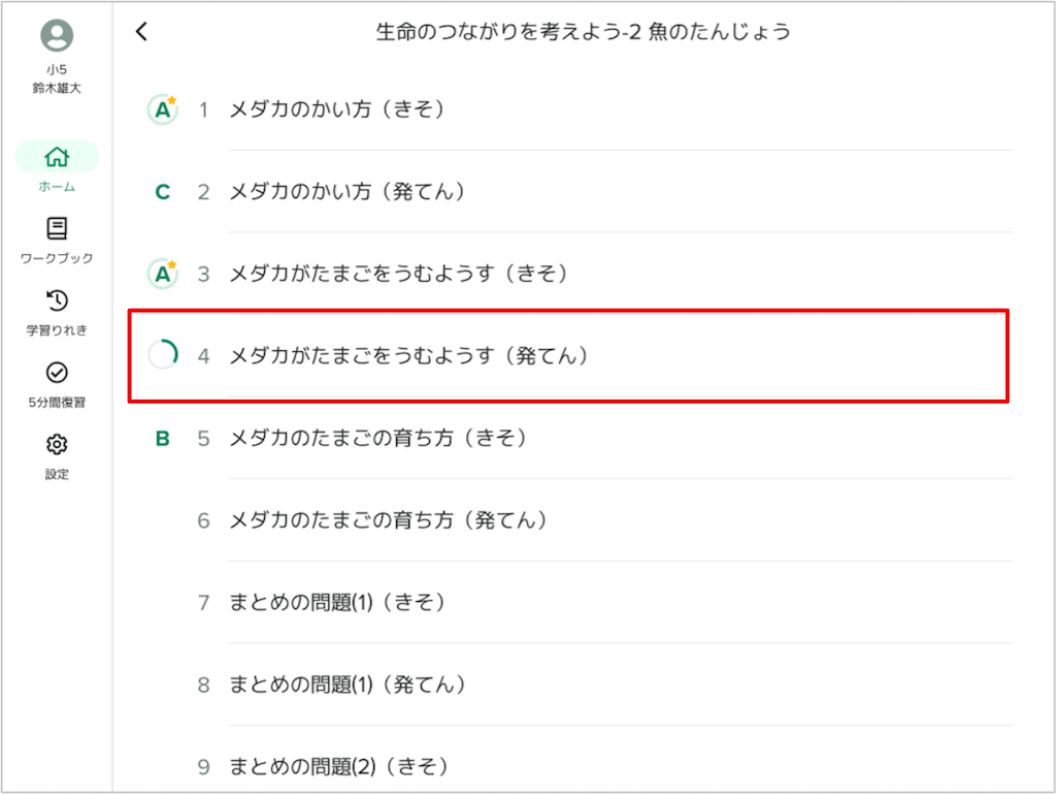1056x794 pixels.
Task: Open lesson 1 メダカのかい方（きそ）
Action: [x=336, y=109]
